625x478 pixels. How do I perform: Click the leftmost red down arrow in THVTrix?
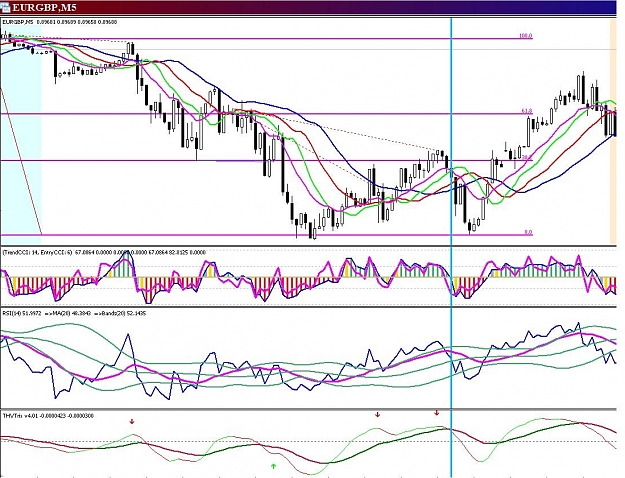point(132,421)
